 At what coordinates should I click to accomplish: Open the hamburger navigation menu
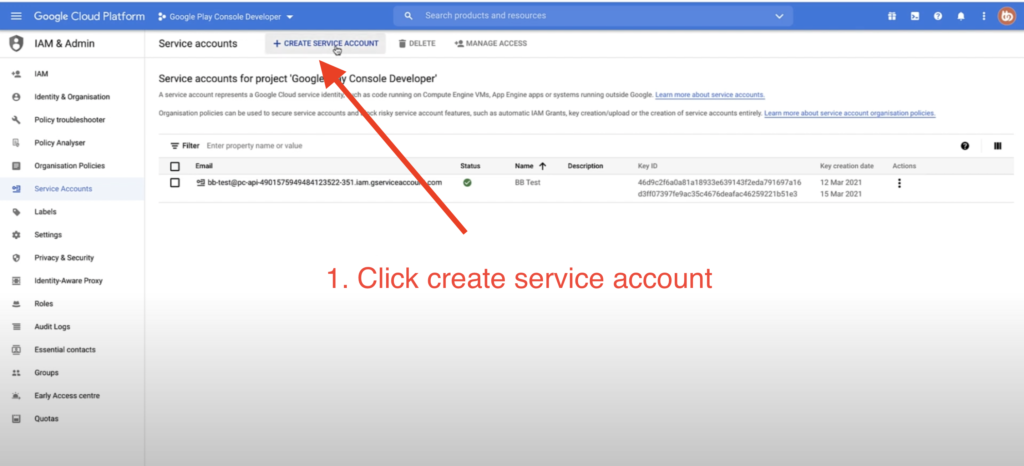15,16
